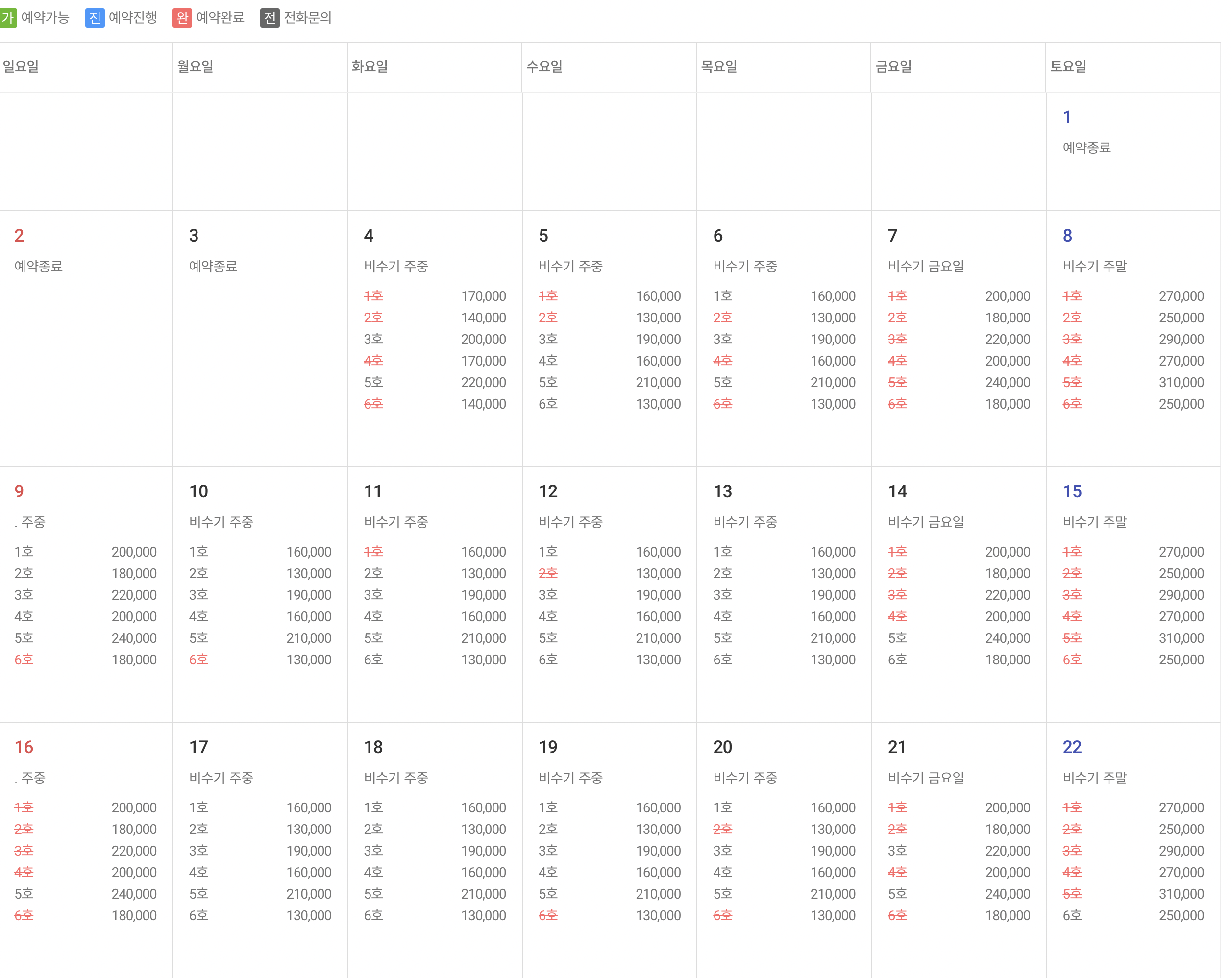The image size is (1232, 978).
Task: Click crossed-out 2호 on Thursday the 20th
Action: [x=723, y=830]
